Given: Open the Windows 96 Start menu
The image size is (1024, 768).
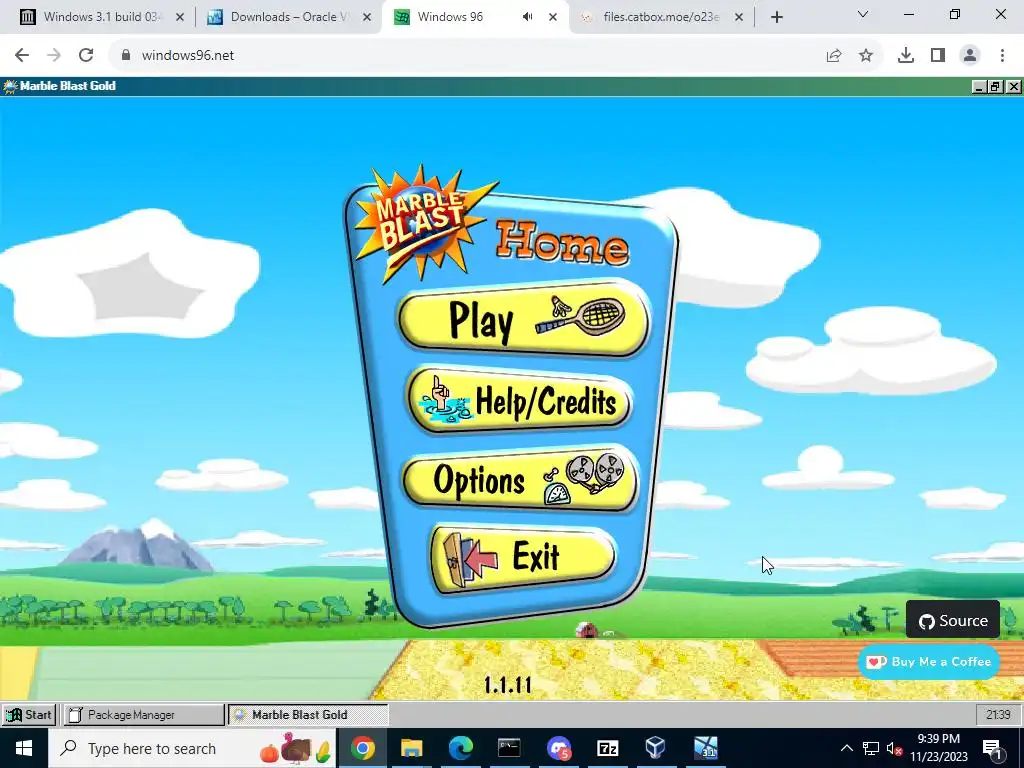Looking at the screenshot, I should pyautogui.click(x=29, y=714).
